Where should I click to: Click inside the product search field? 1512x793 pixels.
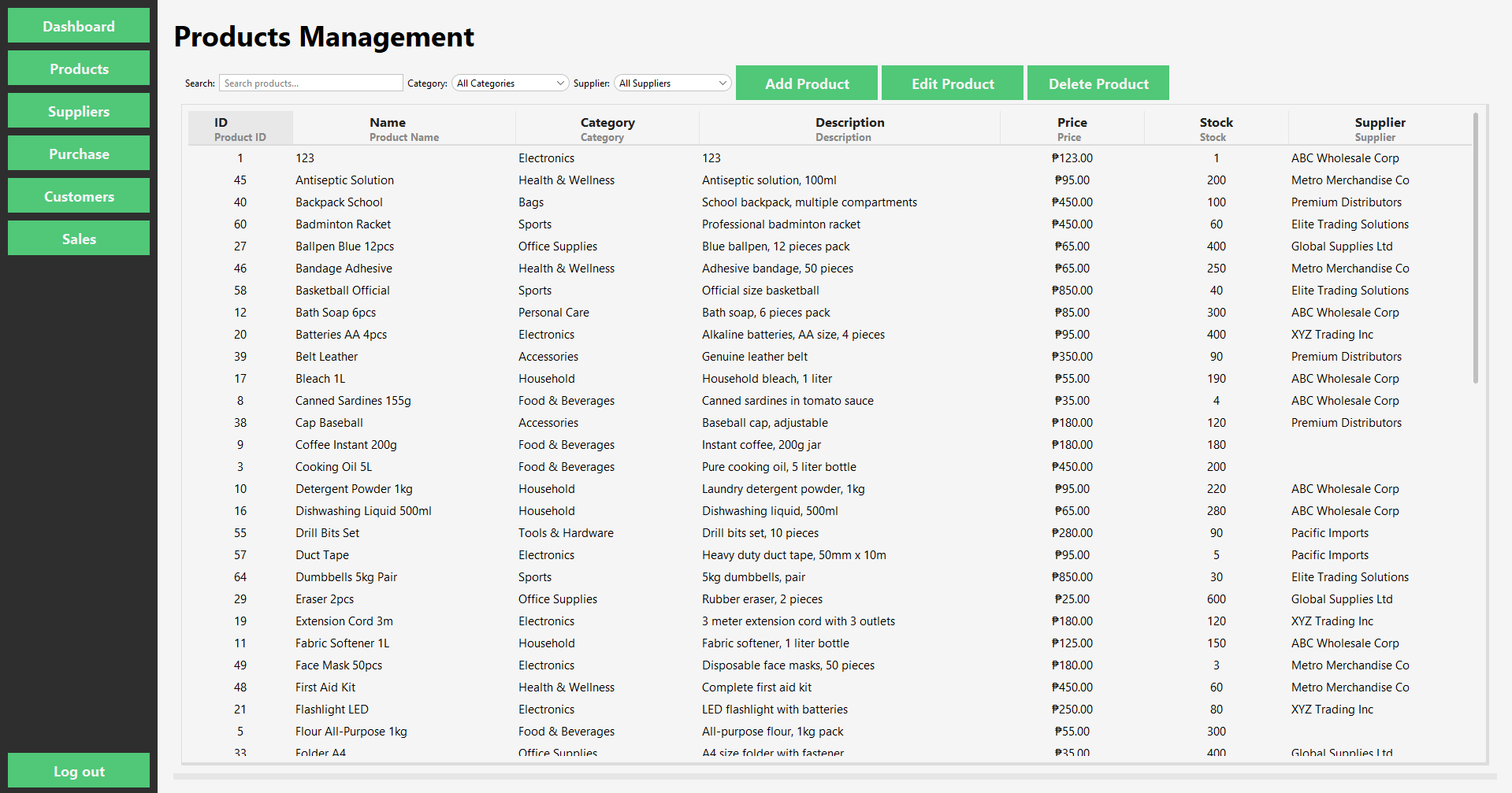coord(310,83)
